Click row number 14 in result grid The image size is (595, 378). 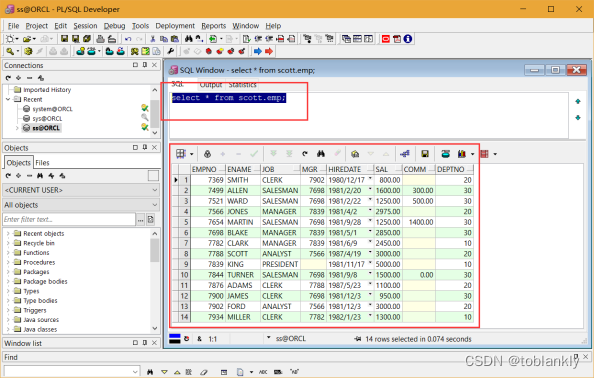tap(184, 317)
